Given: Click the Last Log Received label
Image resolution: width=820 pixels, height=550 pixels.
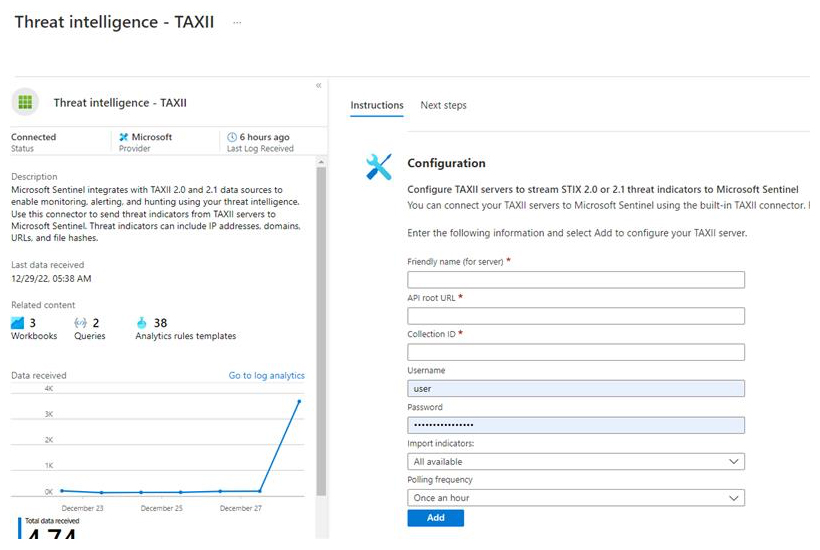Looking at the screenshot, I should (x=260, y=148).
